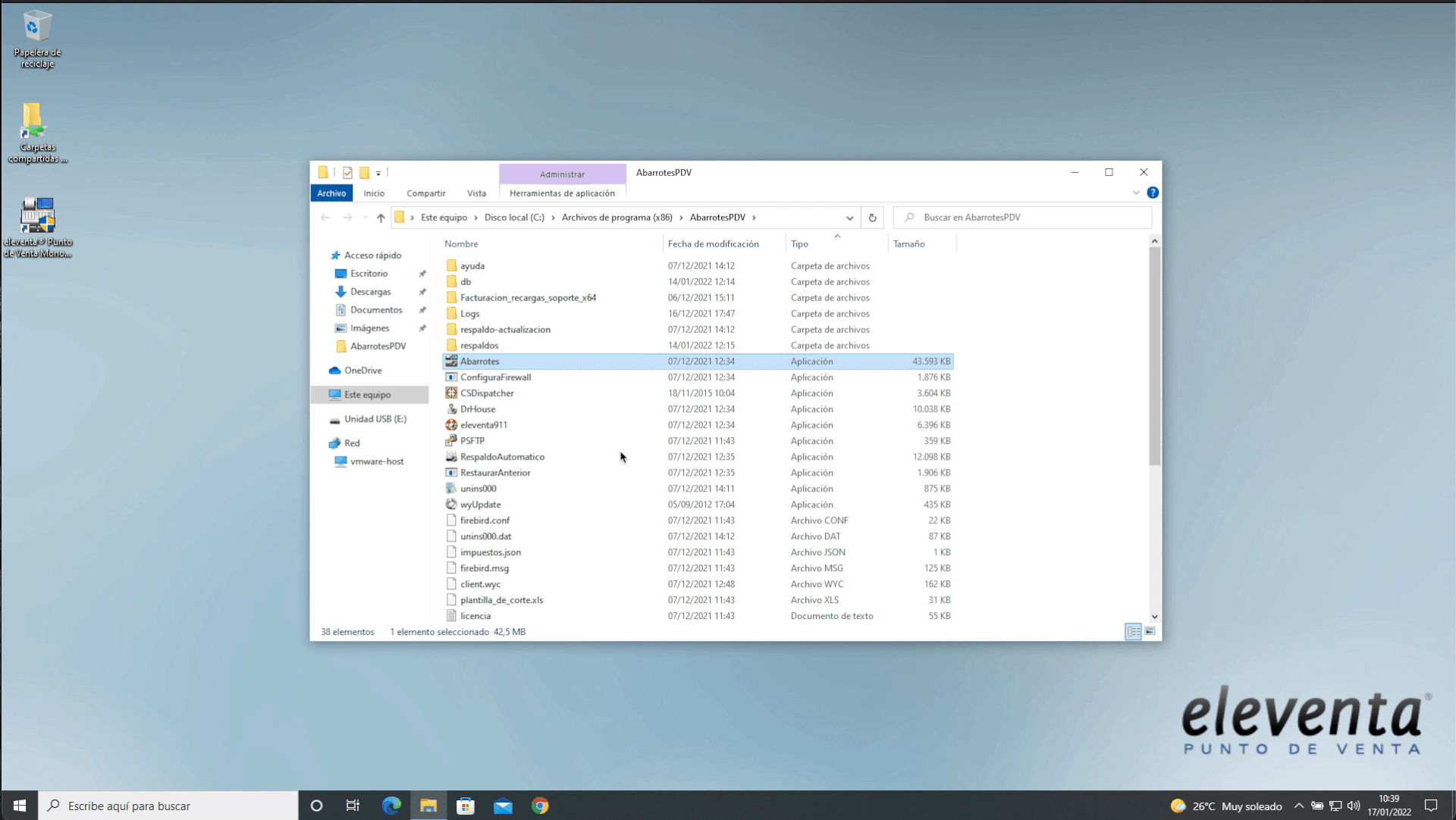Click the refresh button beside address bar
The width and height of the screenshot is (1456, 820).
coord(872,218)
